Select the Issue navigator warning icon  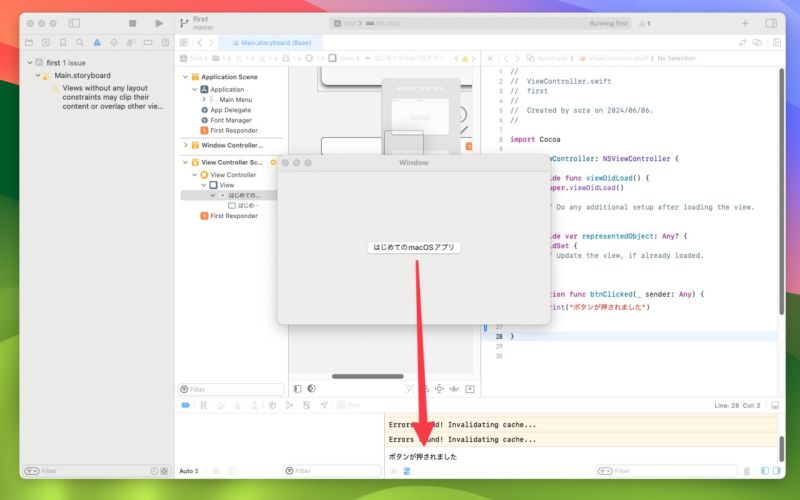[97, 42]
